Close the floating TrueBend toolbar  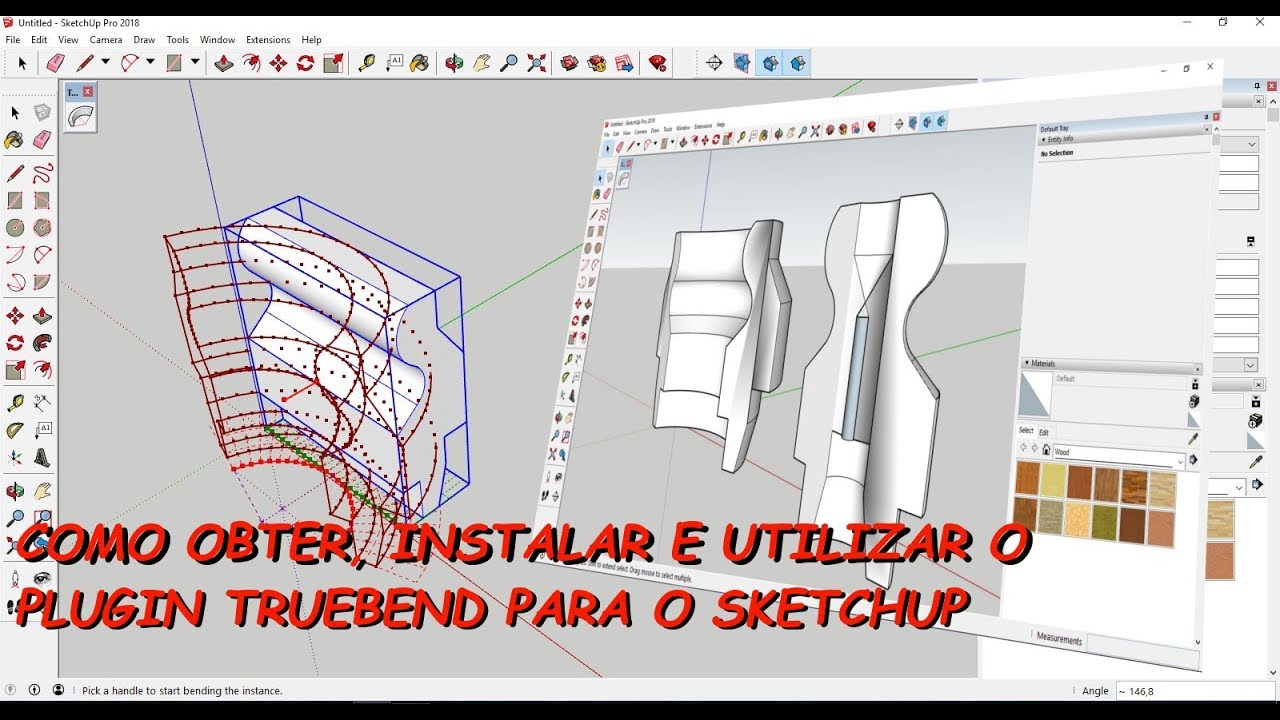[x=87, y=91]
